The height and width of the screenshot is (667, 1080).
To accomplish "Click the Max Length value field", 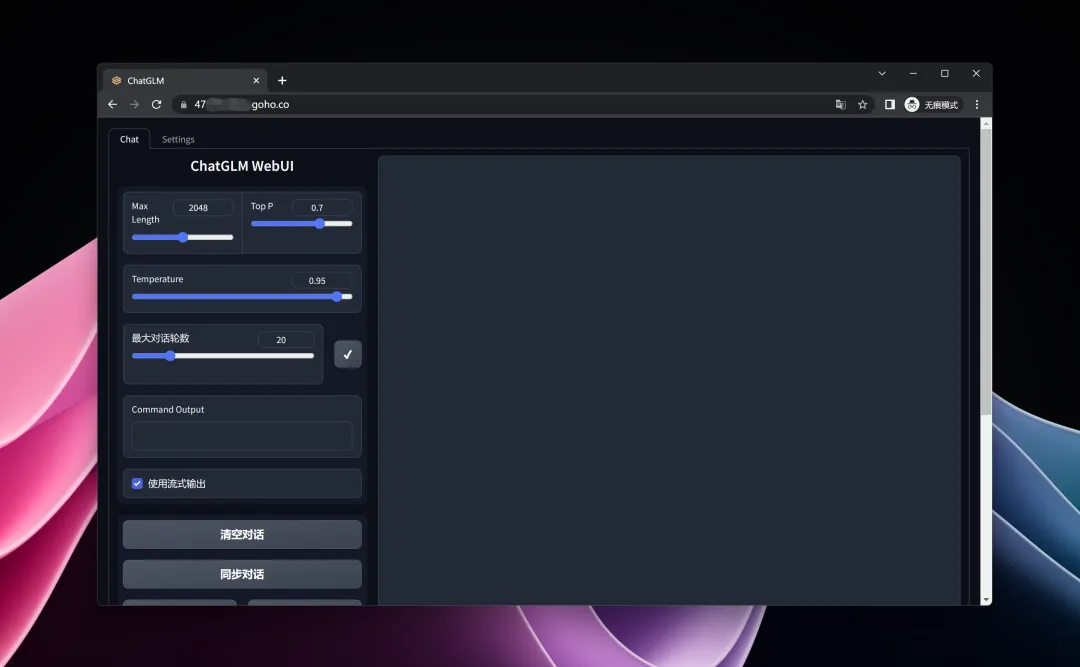I will click(202, 207).
